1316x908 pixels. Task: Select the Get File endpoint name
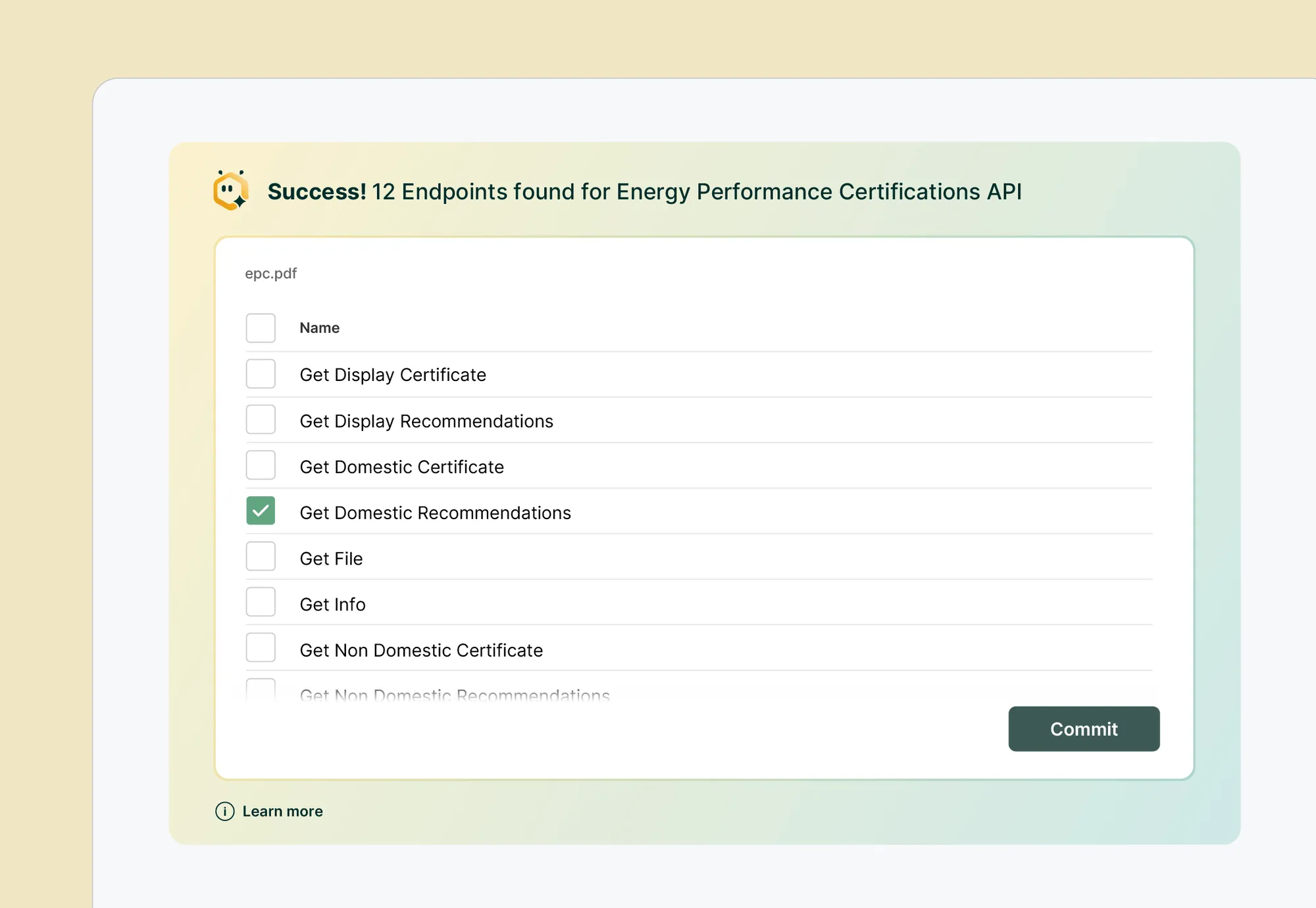click(331, 559)
